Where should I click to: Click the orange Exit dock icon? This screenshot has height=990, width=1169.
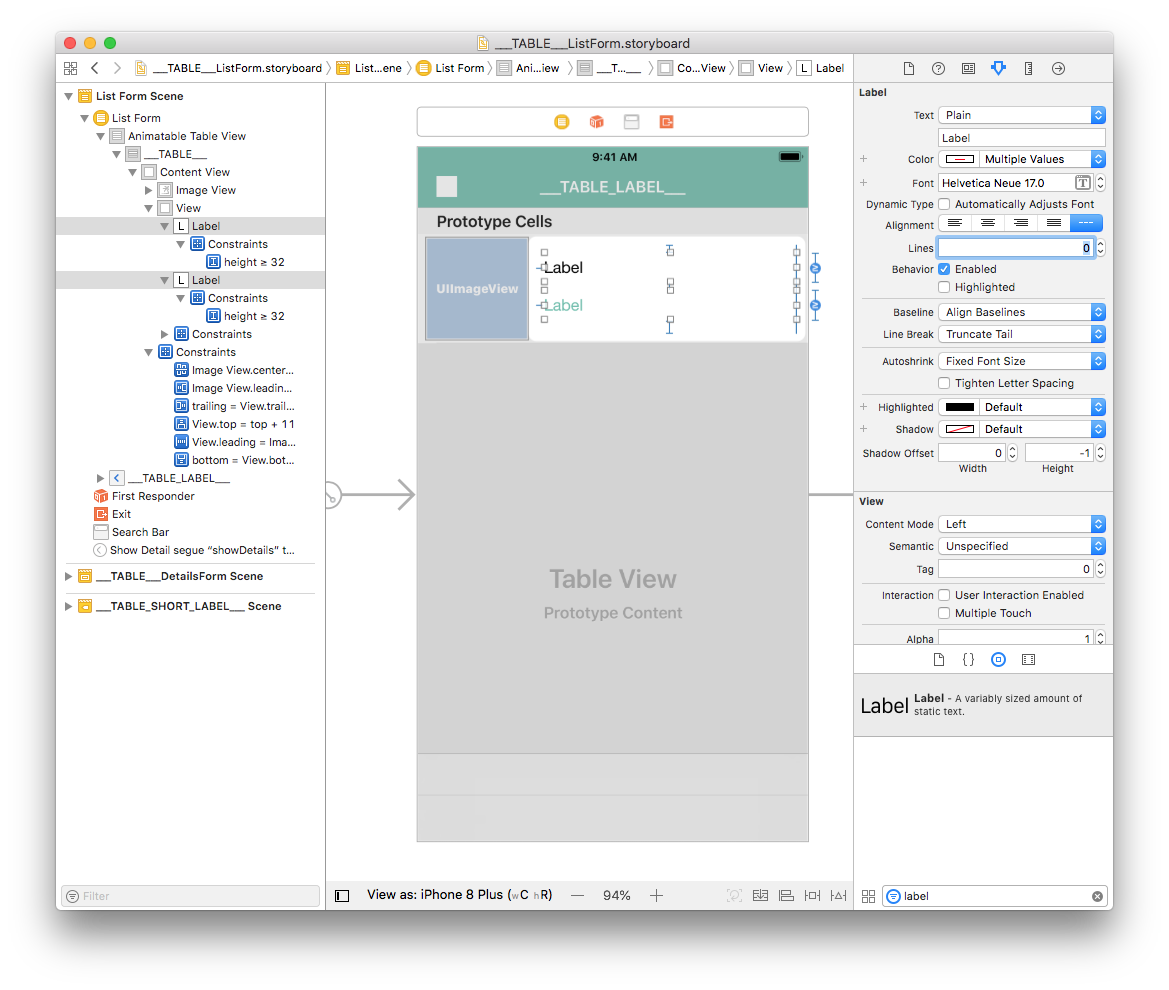(667, 122)
